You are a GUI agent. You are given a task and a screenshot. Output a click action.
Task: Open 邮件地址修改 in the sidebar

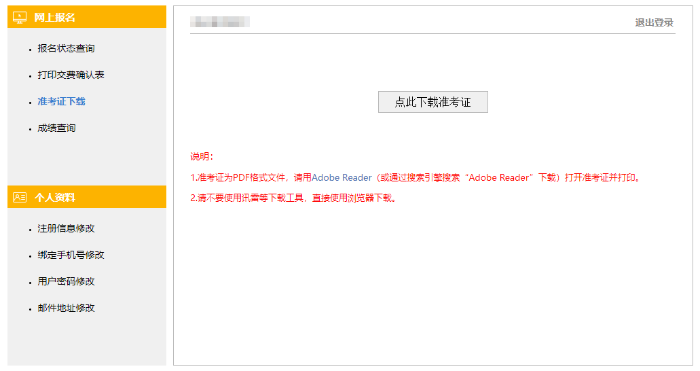[x=66, y=308]
